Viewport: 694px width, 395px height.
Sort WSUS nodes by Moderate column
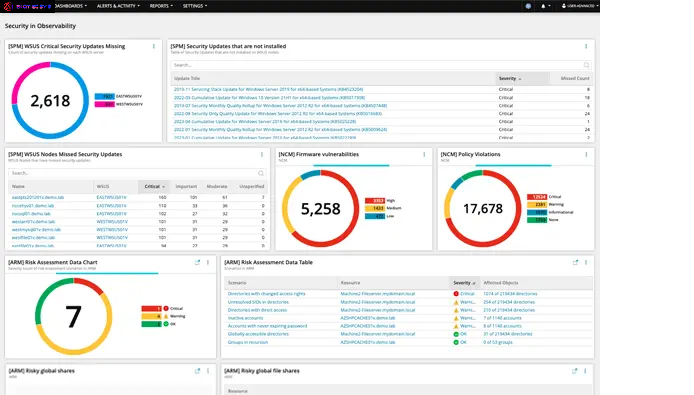[x=216, y=186]
